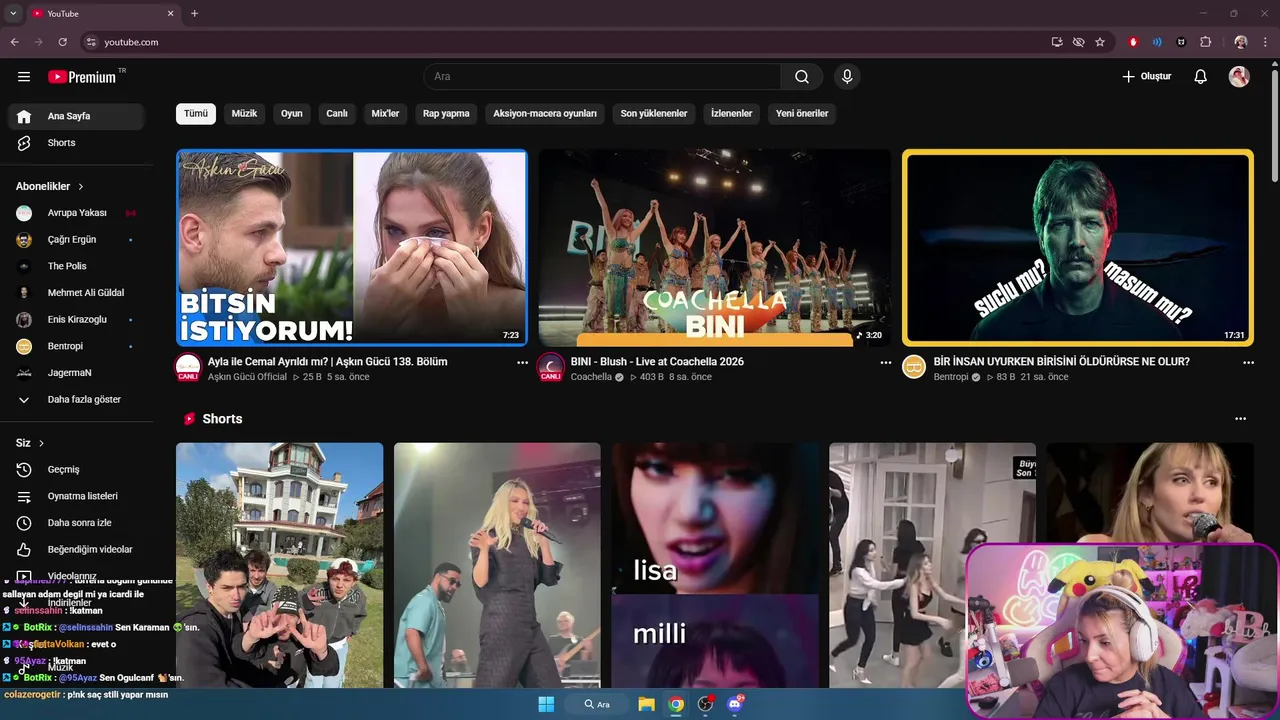Click Bentropi channel avatar under video

pos(914,367)
